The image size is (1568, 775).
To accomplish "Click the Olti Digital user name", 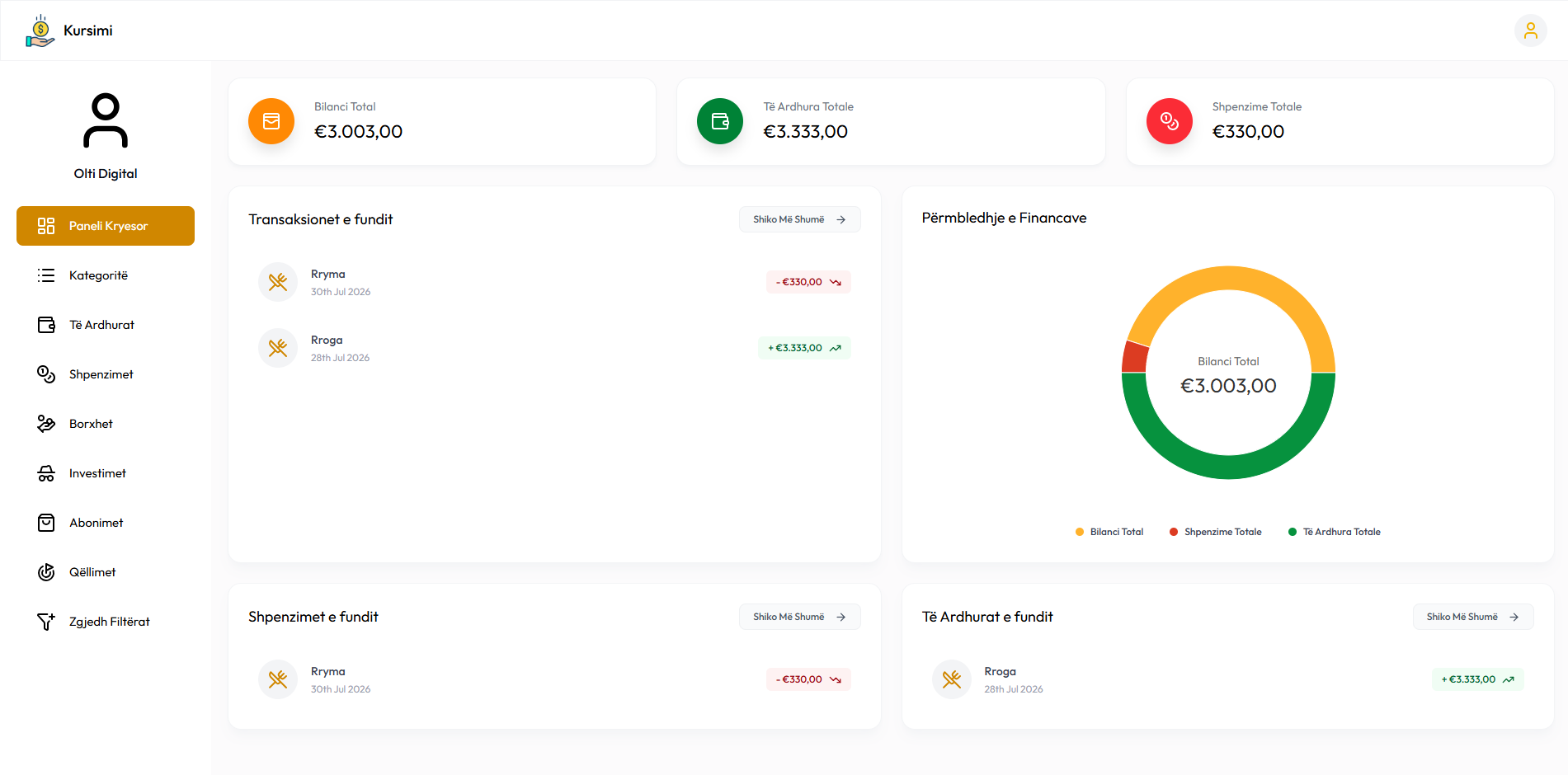I will pyautogui.click(x=106, y=174).
